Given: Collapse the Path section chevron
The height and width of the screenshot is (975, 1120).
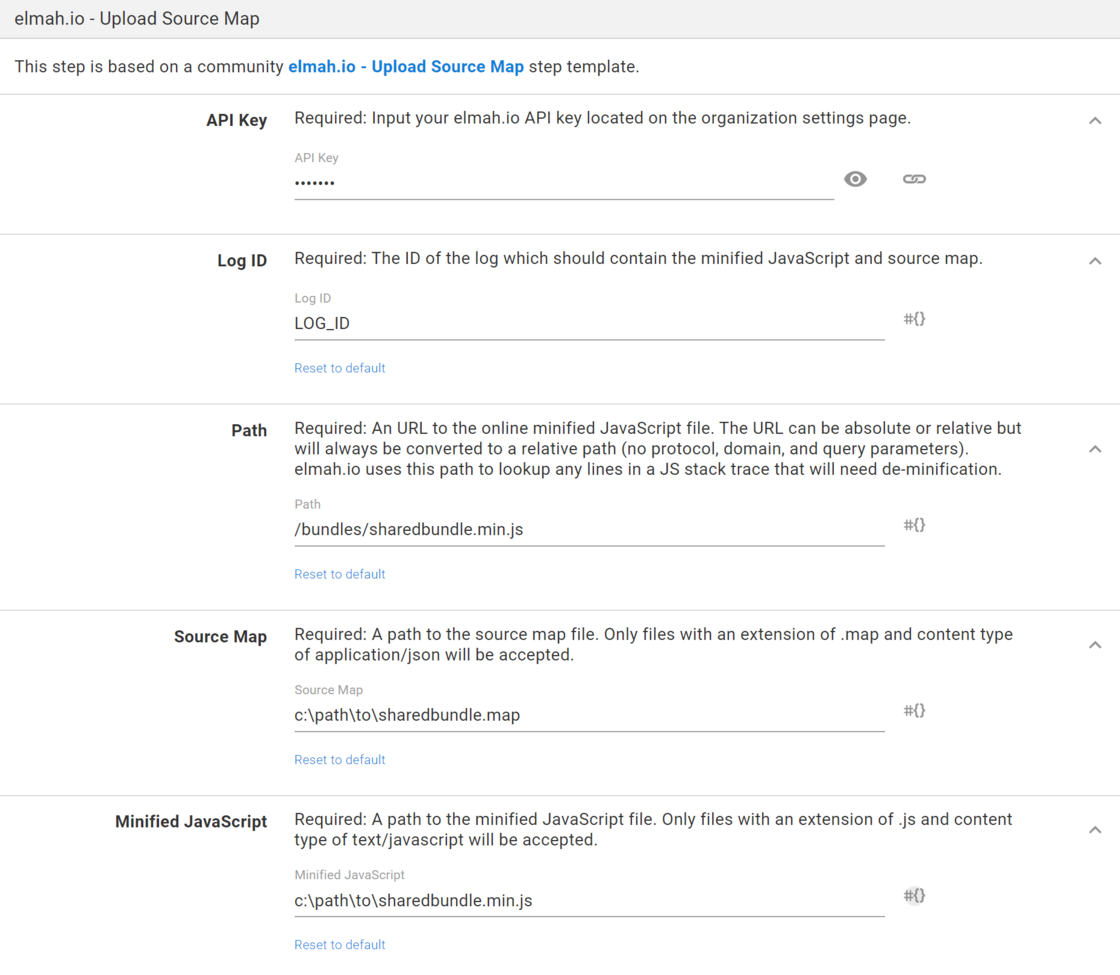Looking at the screenshot, I should pyautogui.click(x=1095, y=449).
